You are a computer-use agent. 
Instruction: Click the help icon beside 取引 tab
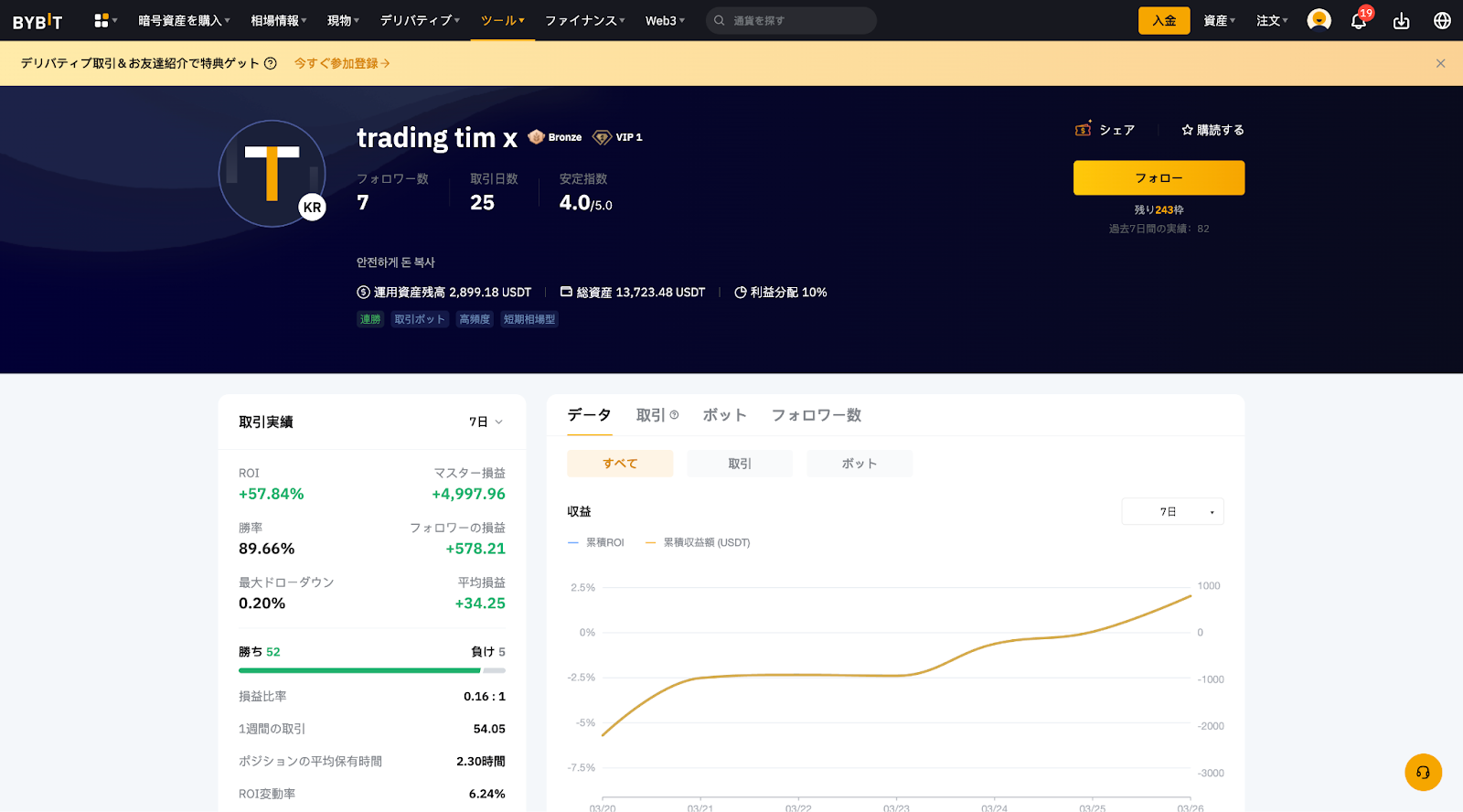(x=674, y=415)
